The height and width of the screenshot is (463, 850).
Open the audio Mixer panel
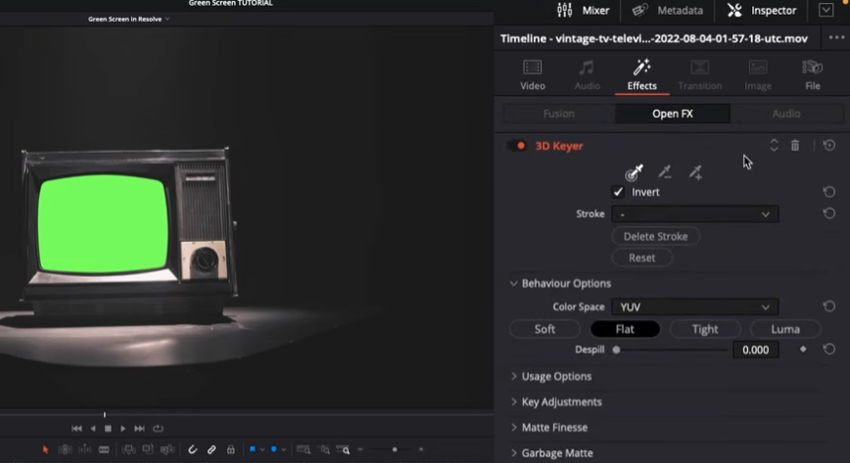(583, 10)
